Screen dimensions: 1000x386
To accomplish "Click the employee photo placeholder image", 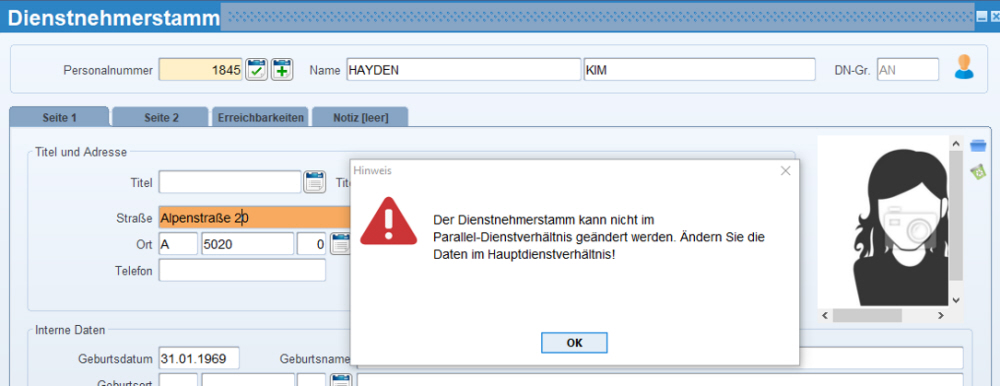I will click(883, 221).
